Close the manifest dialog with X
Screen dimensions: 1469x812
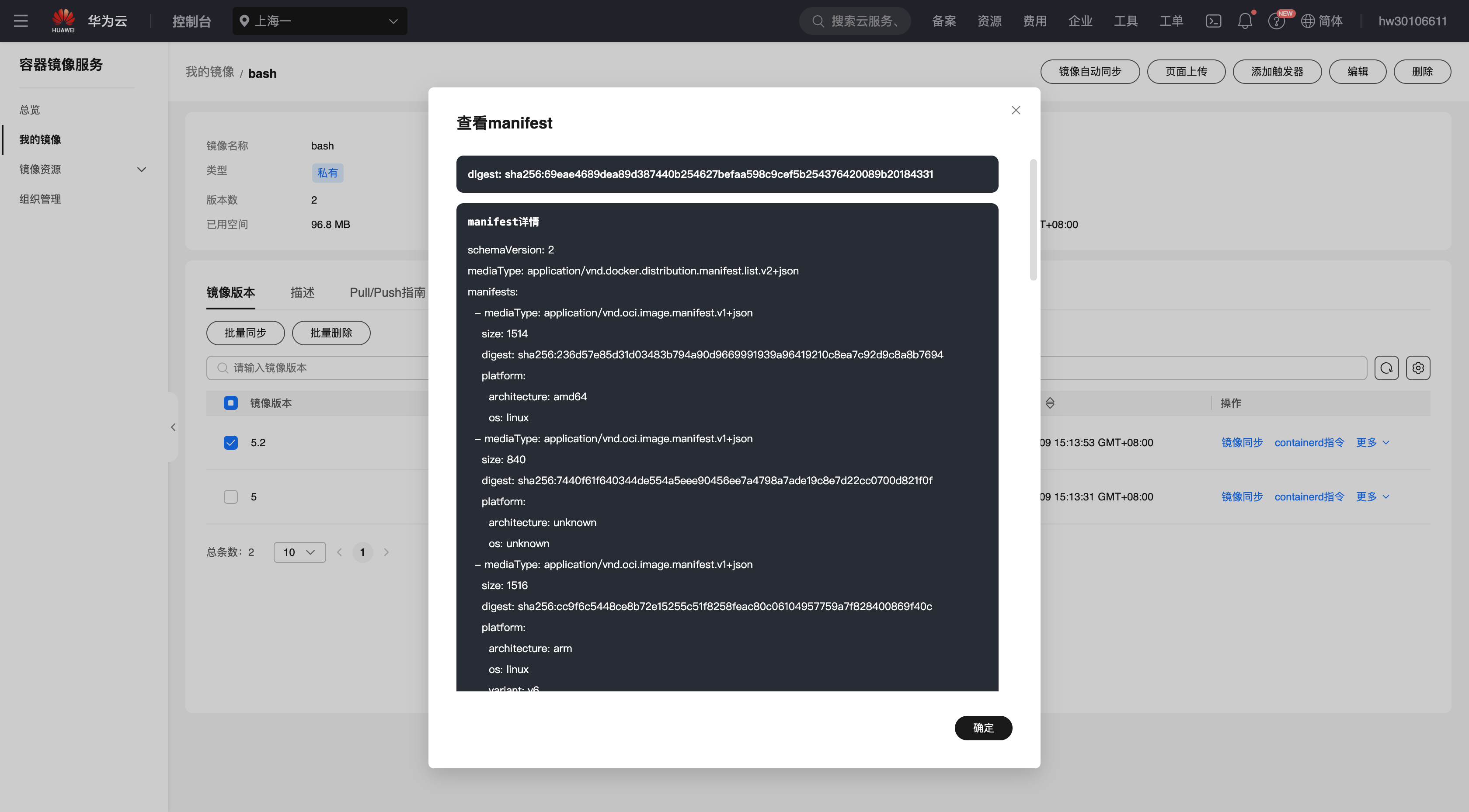tap(1016, 110)
